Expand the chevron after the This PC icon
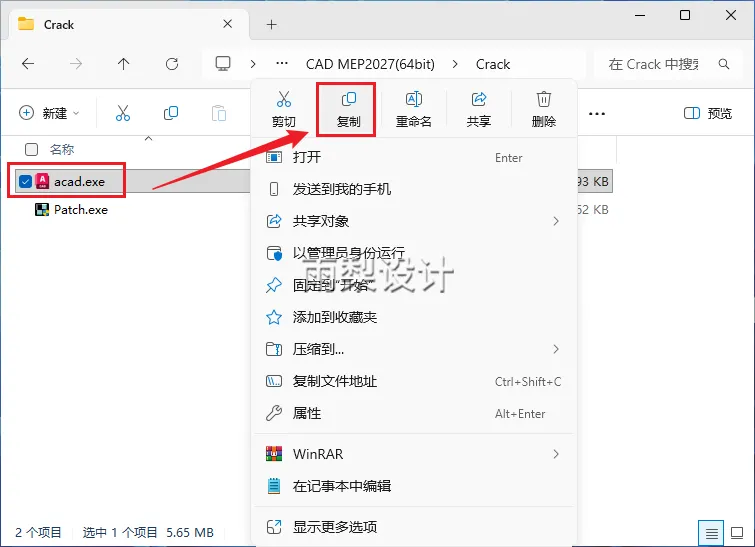 tap(253, 64)
